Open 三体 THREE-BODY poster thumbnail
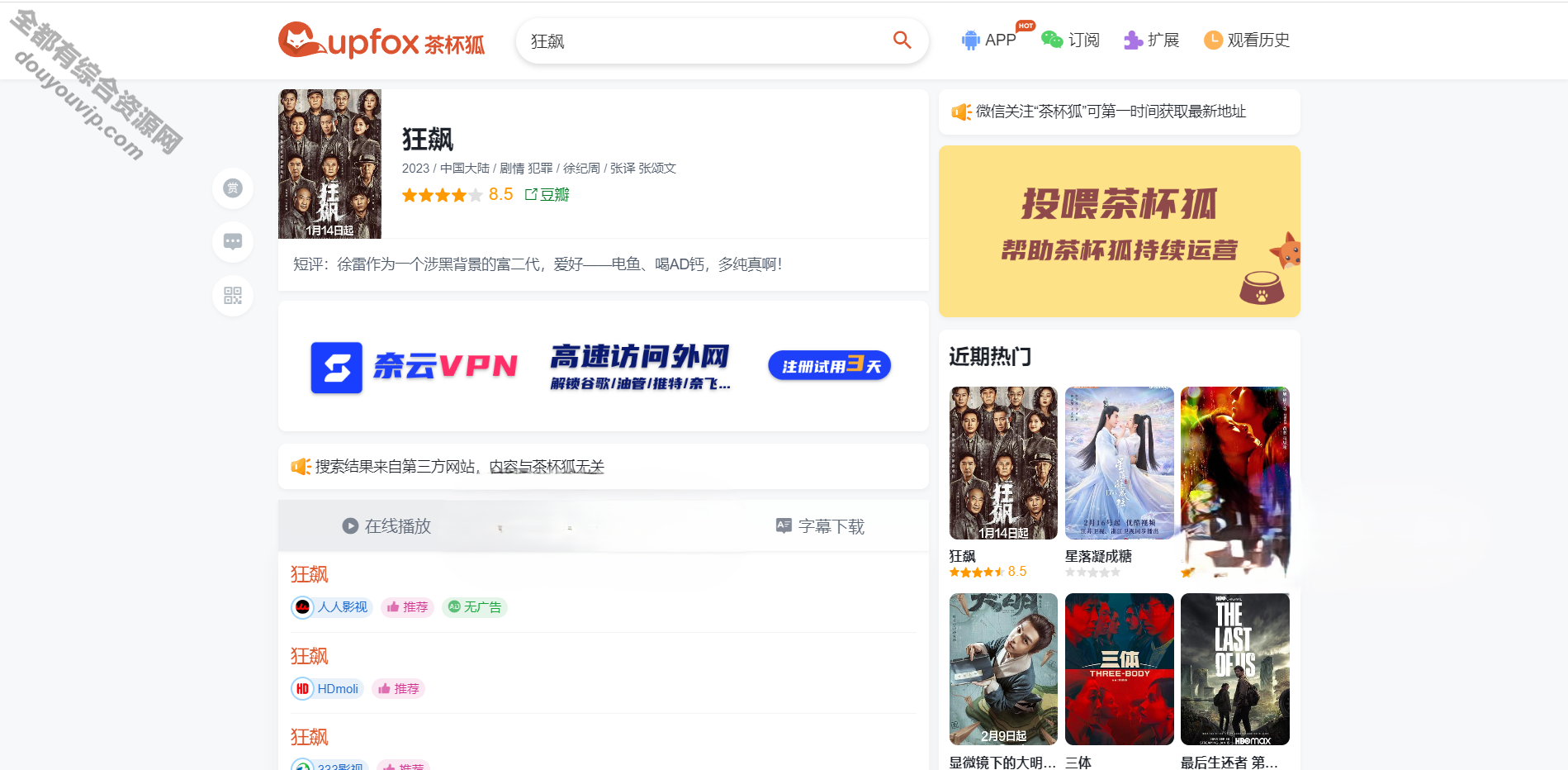The width and height of the screenshot is (1568, 770). click(1119, 669)
